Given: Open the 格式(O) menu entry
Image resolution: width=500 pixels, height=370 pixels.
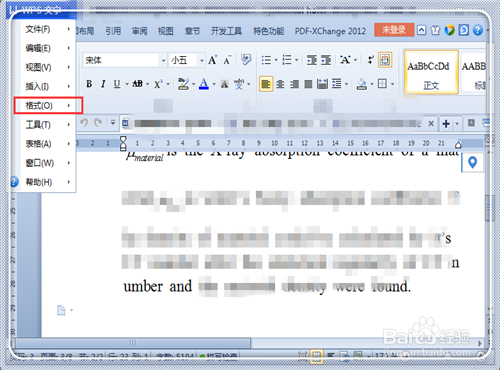Looking at the screenshot, I should [48, 106].
